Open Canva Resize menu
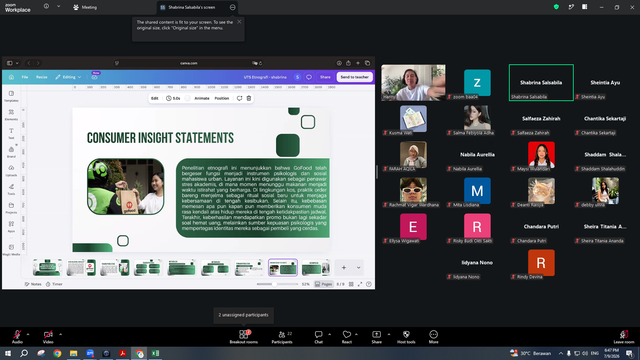 coord(42,77)
